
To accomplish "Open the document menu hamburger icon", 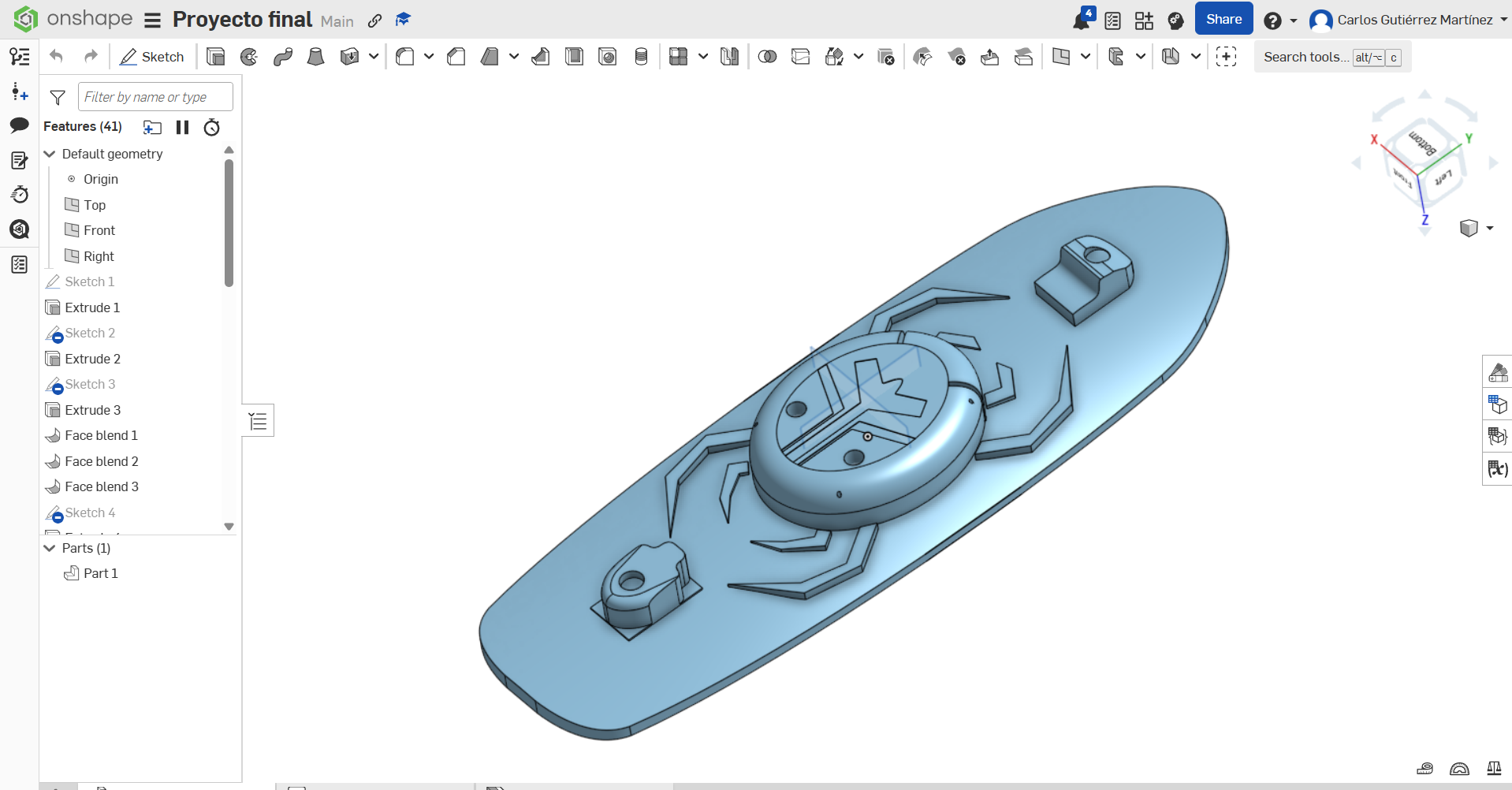I will click(x=152, y=20).
